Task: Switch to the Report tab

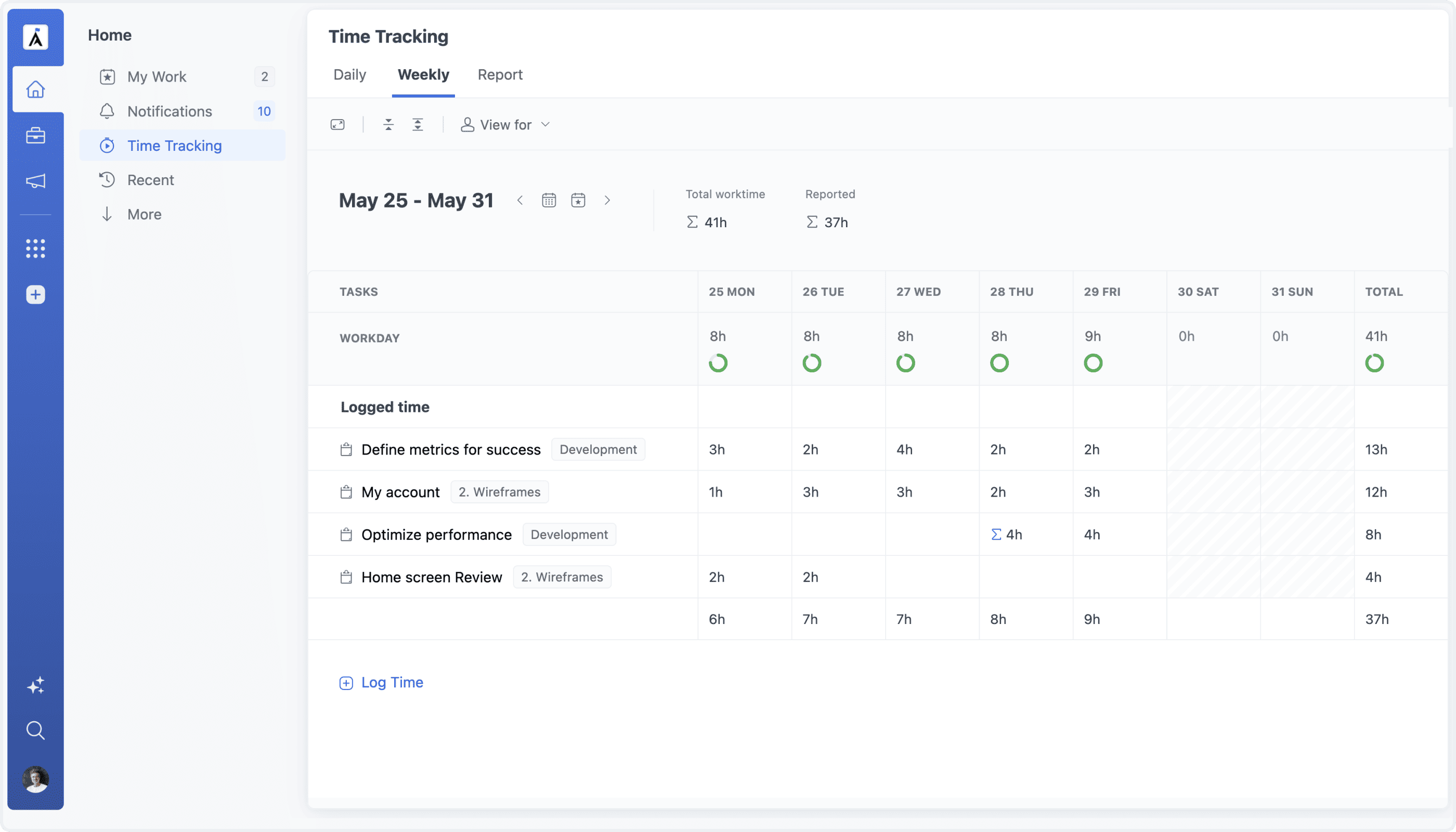Action: 500,75
